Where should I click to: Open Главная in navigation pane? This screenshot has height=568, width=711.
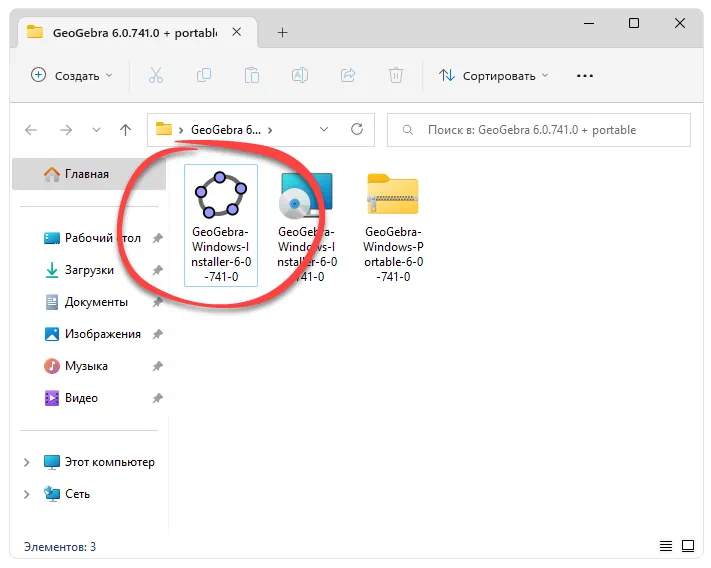click(x=89, y=174)
